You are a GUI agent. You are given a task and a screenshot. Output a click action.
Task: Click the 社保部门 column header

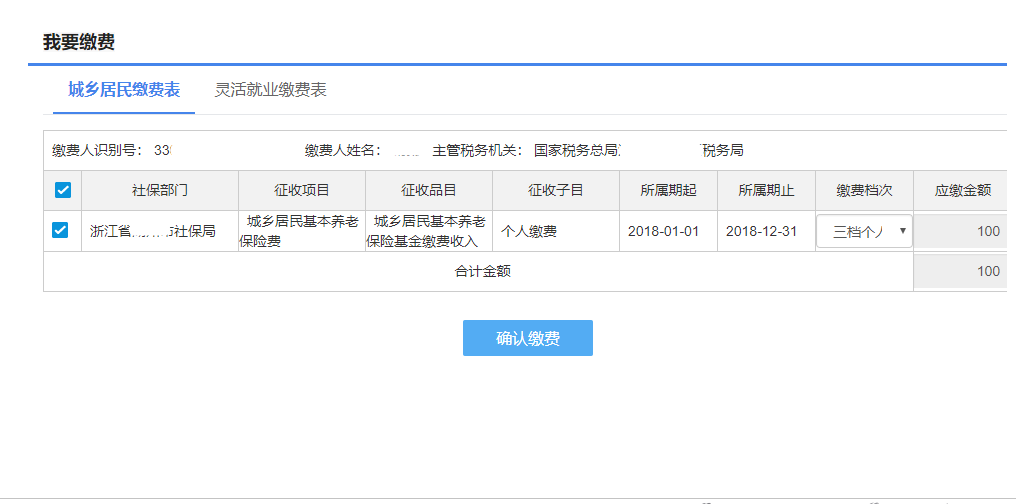tap(160, 190)
